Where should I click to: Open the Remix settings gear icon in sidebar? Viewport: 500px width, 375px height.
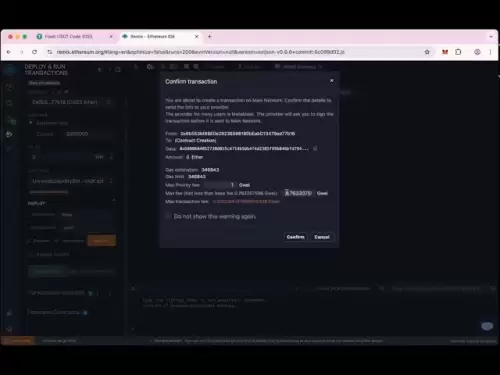(x=9, y=329)
